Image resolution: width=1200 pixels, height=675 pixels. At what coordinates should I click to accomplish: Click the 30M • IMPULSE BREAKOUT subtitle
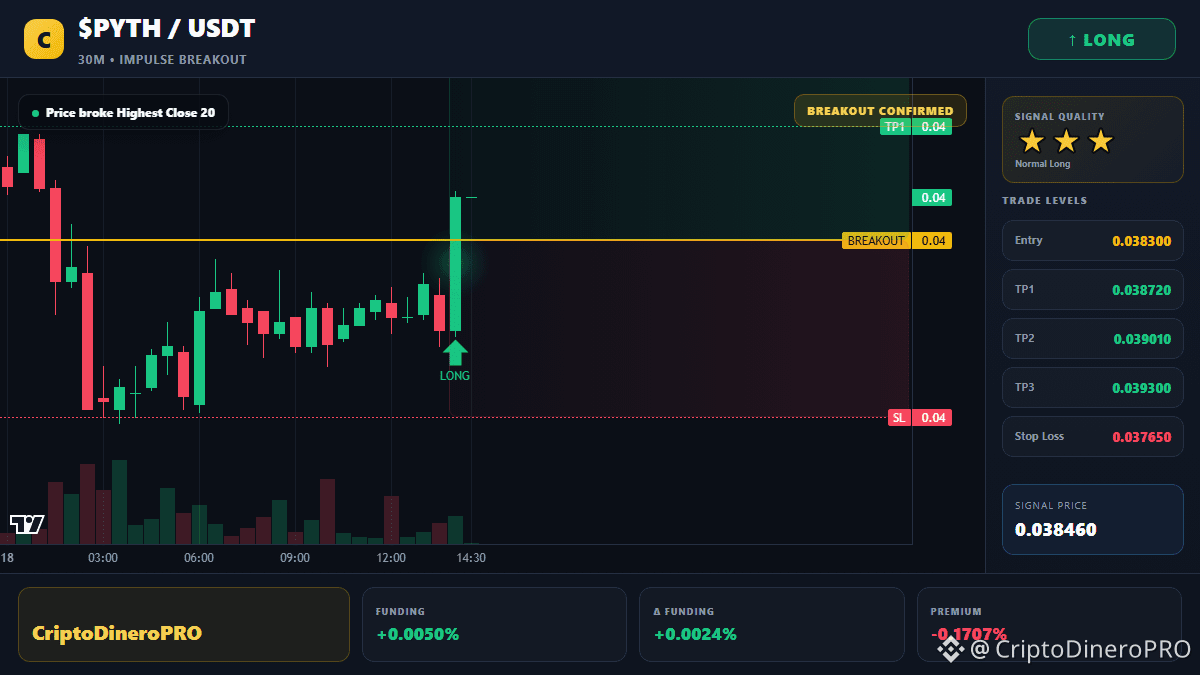coord(162,60)
